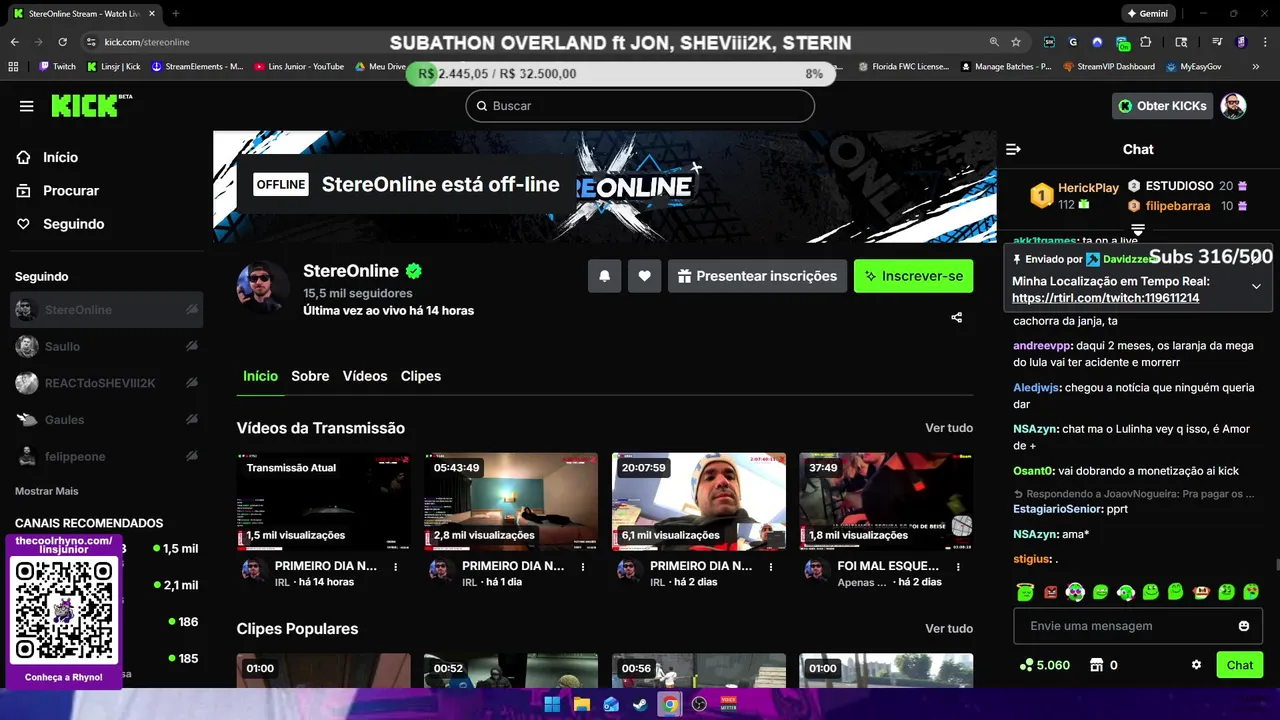Switch to the Início tab

pyautogui.click(x=260, y=376)
